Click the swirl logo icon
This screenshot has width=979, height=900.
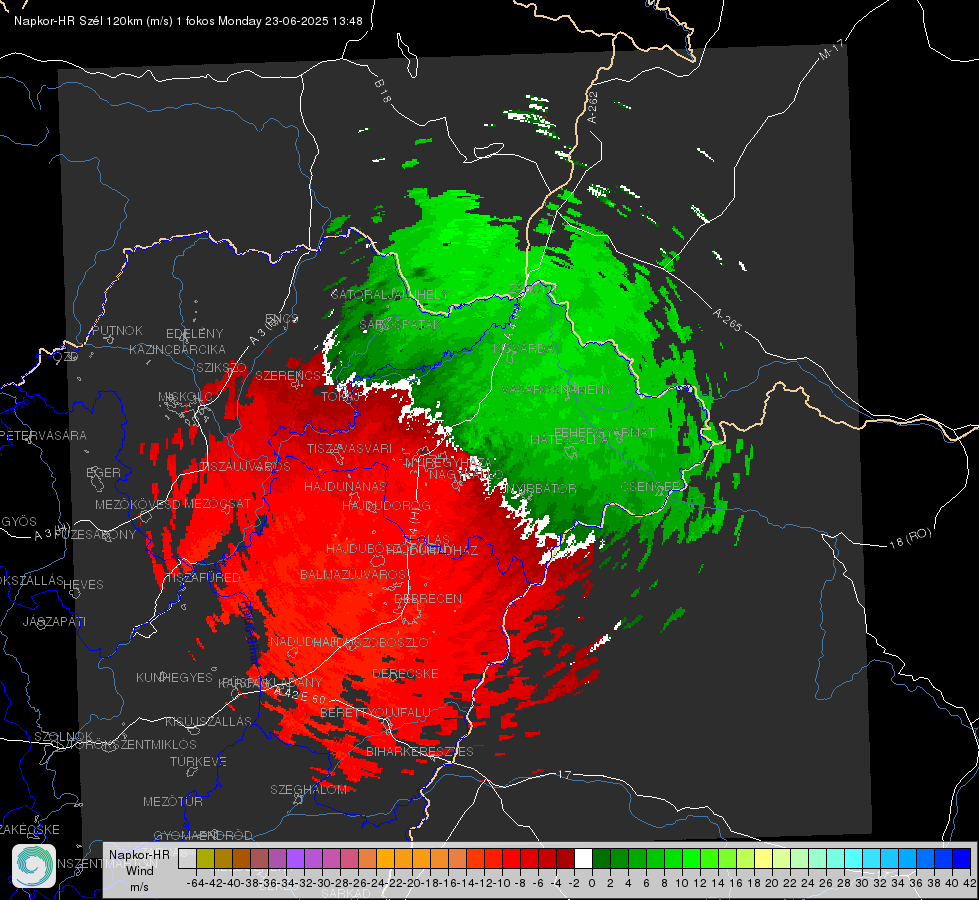(x=34, y=866)
